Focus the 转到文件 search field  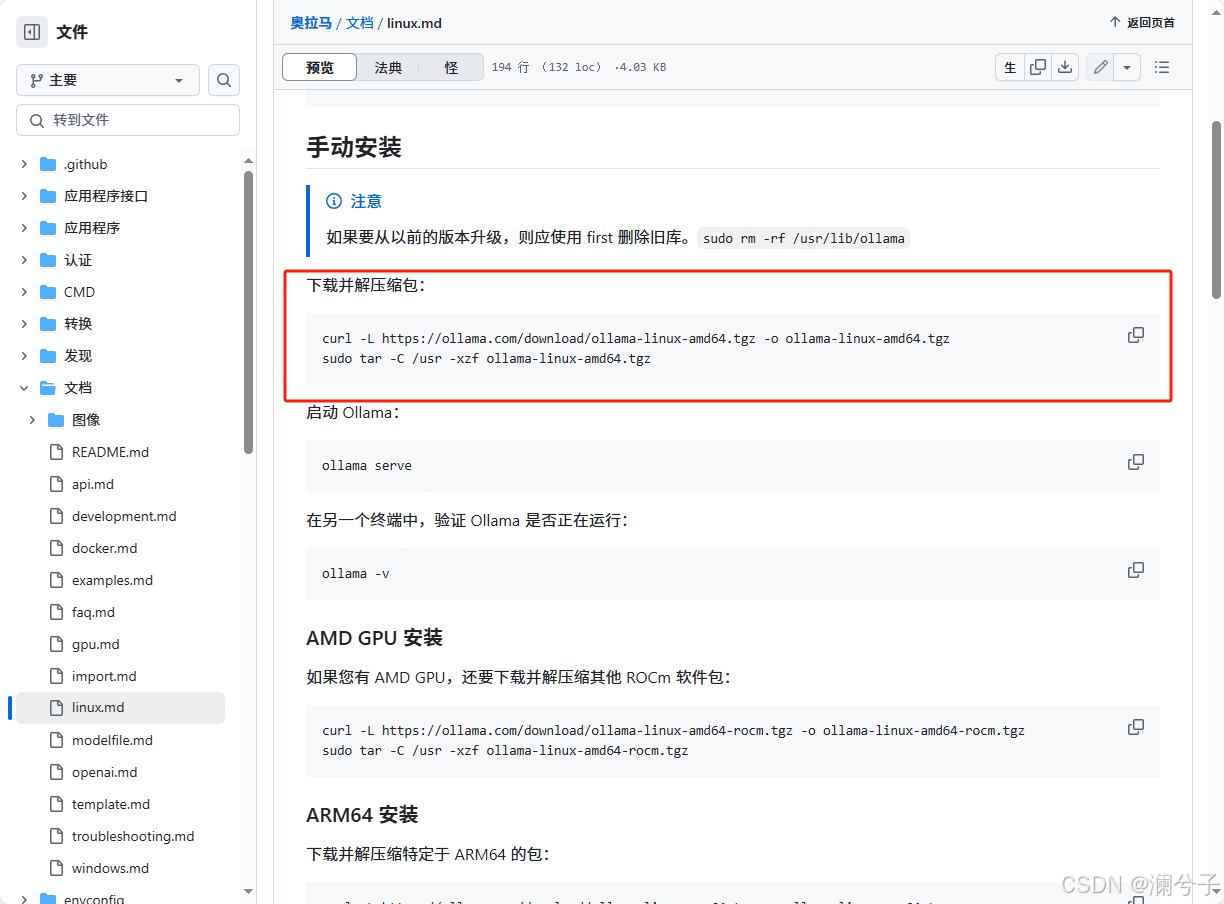click(128, 120)
